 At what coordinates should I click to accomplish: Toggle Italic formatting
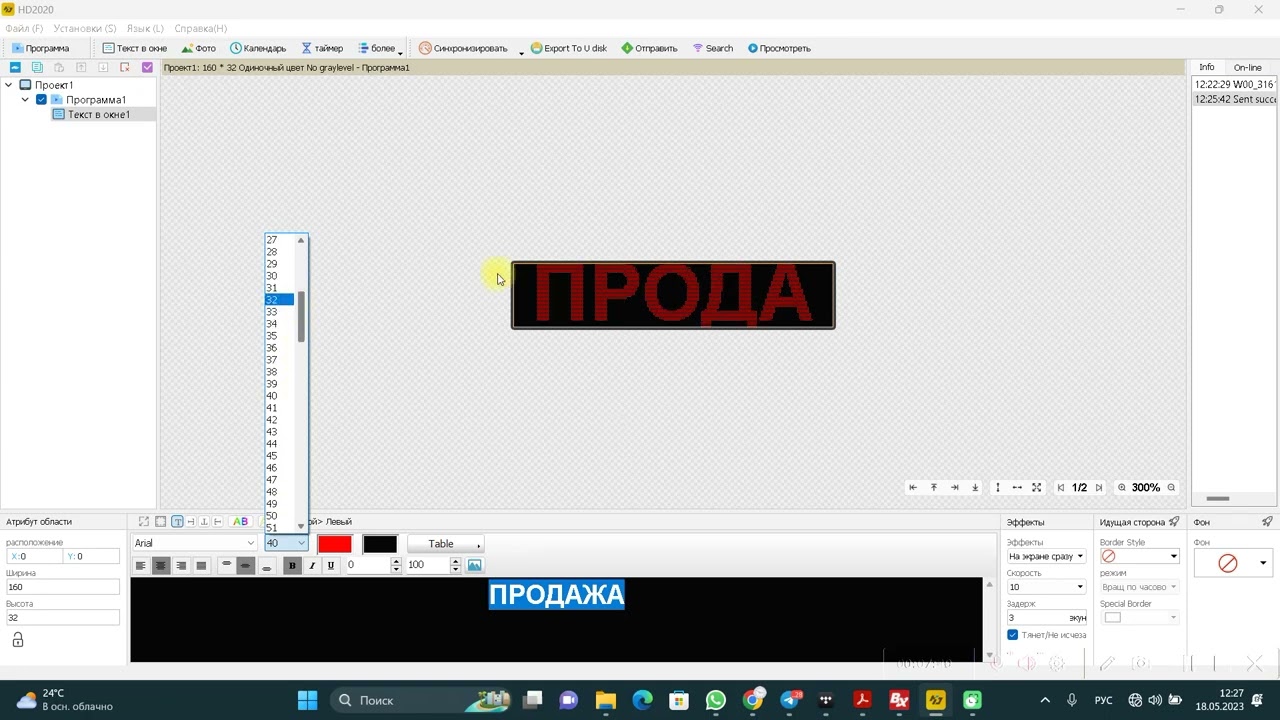click(x=312, y=566)
